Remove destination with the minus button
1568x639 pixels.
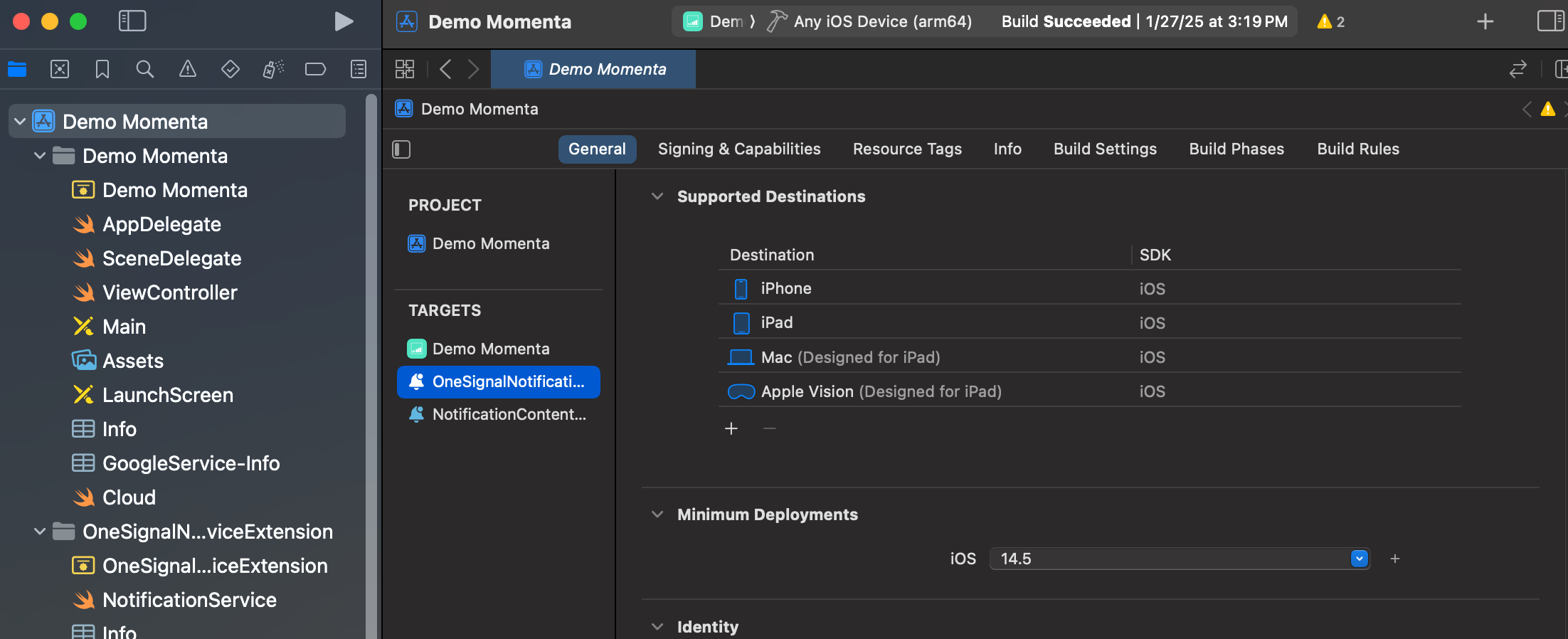(770, 428)
